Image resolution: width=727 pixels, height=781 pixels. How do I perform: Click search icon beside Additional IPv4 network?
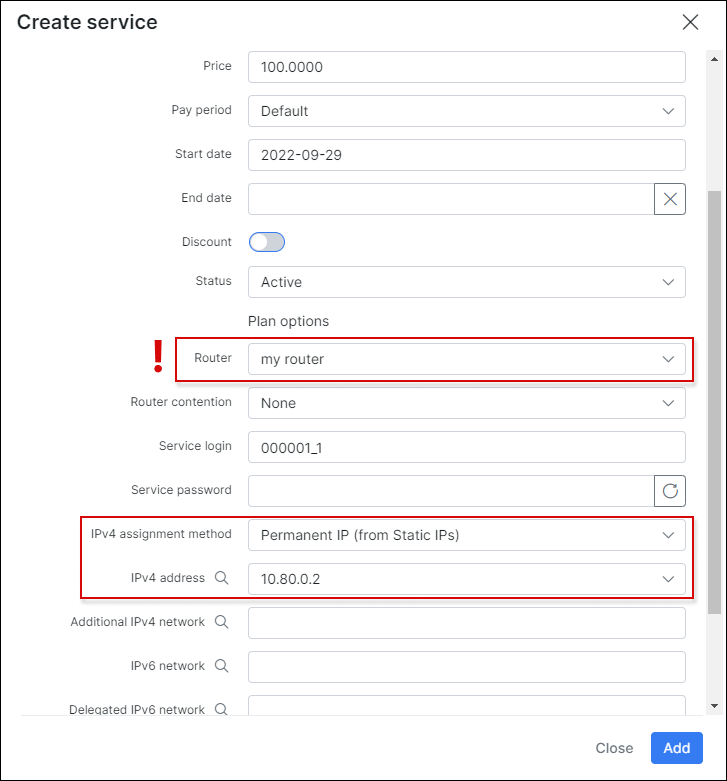click(221, 622)
